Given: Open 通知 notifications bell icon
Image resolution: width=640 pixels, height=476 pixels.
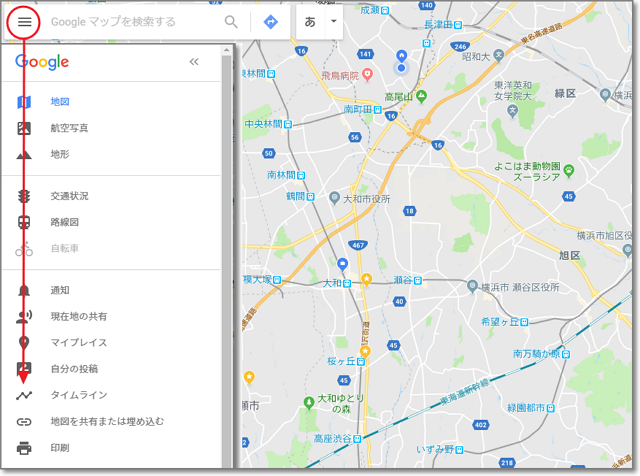Looking at the screenshot, I should tap(25, 290).
